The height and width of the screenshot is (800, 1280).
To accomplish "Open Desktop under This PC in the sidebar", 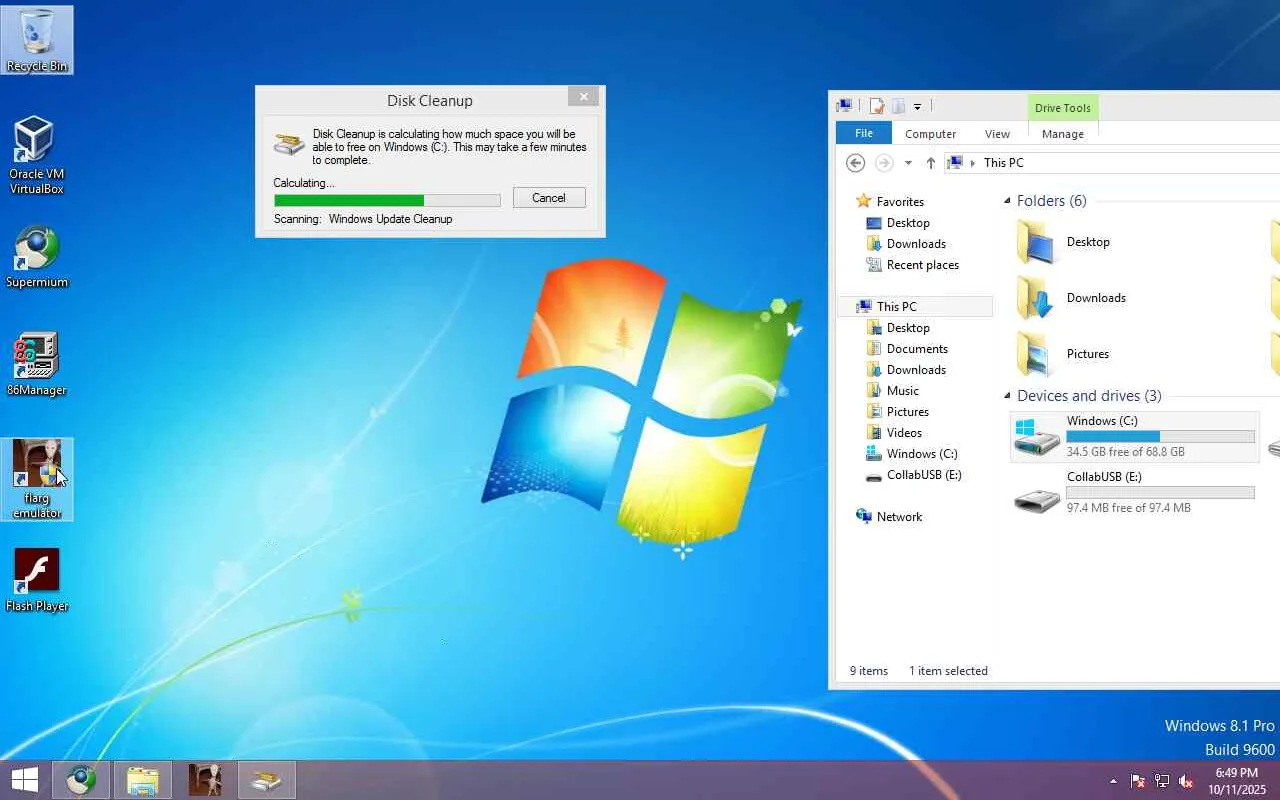I will pyautogui.click(x=908, y=328).
